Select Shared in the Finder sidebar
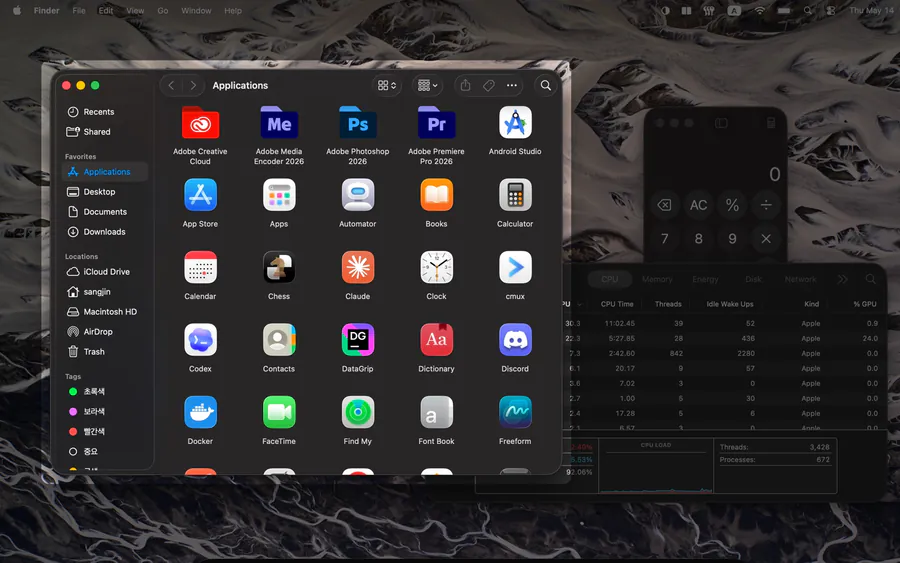The image size is (900, 563). [105, 132]
